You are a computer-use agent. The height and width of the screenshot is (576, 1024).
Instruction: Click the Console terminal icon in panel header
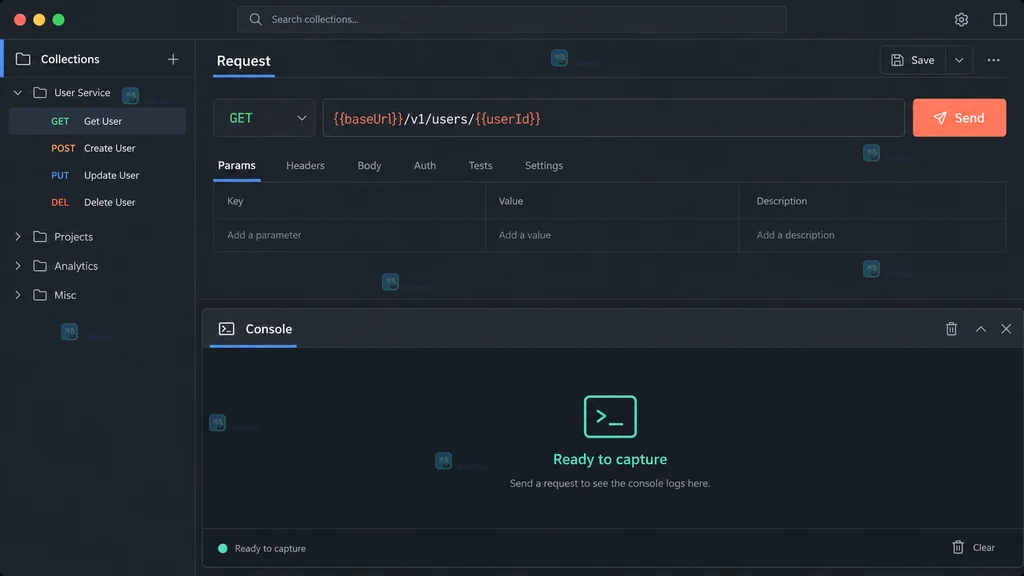227,328
